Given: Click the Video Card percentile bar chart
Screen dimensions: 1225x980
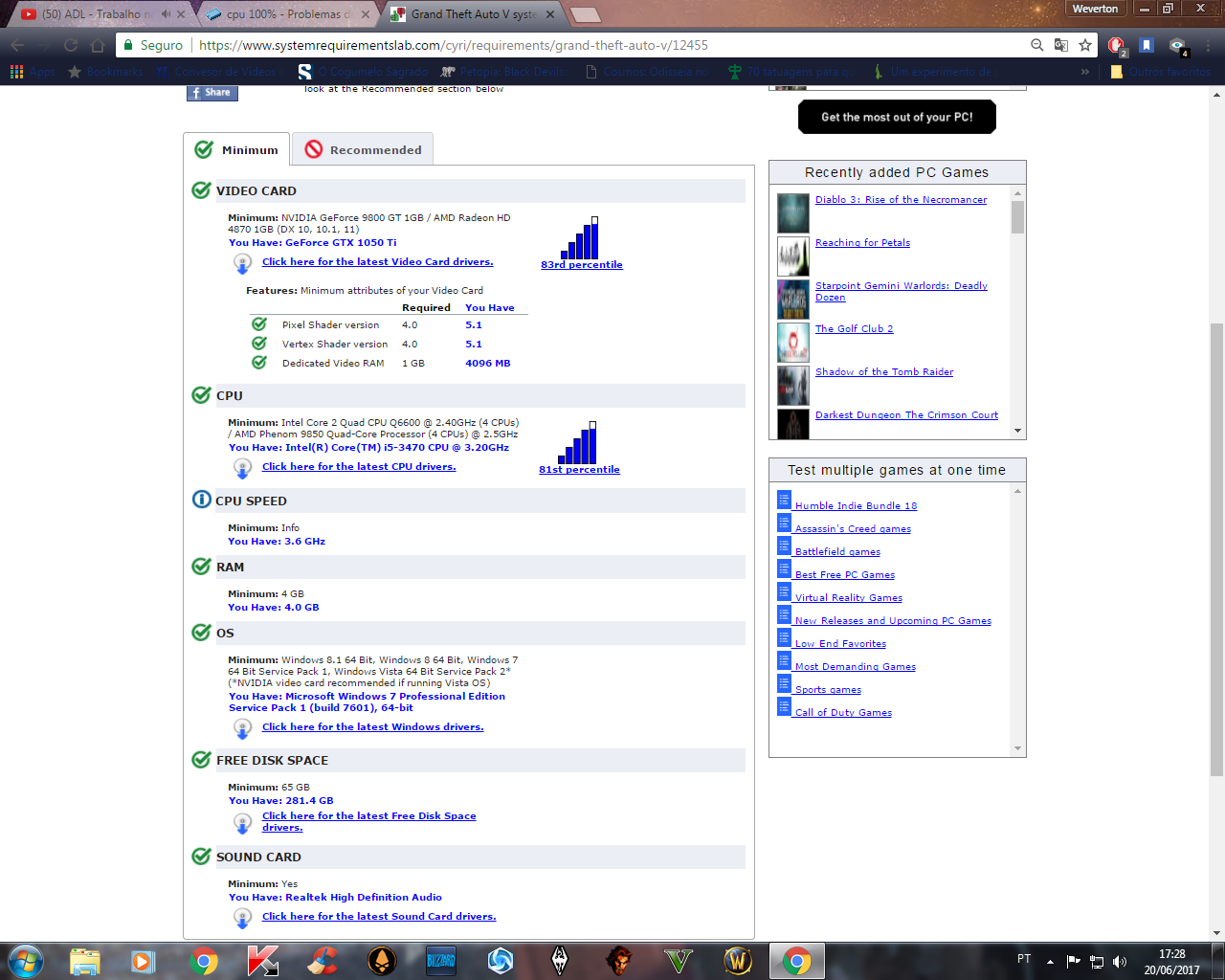Looking at the screenshot, I should coord(581,237).
